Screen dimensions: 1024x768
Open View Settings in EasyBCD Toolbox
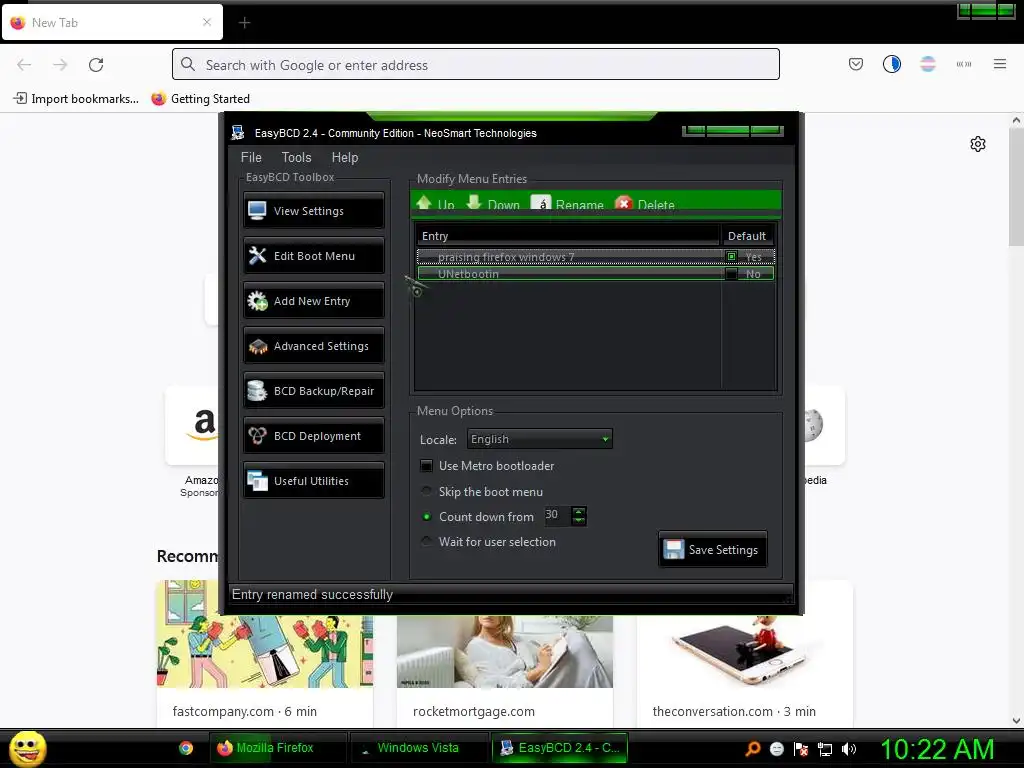tap(313, 211)
